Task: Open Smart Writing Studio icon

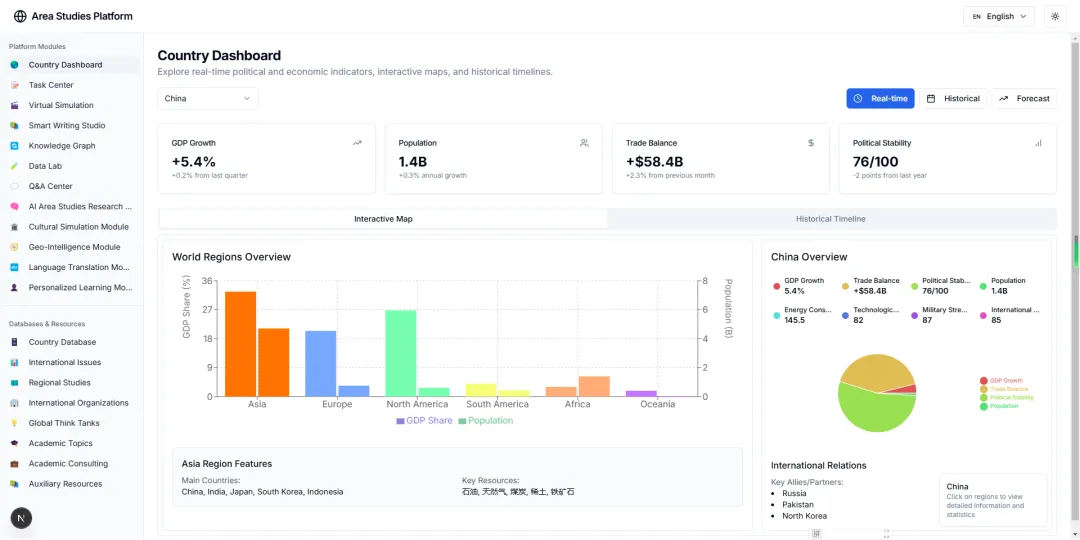Action: pyautogui.click(x=15, y=126)
